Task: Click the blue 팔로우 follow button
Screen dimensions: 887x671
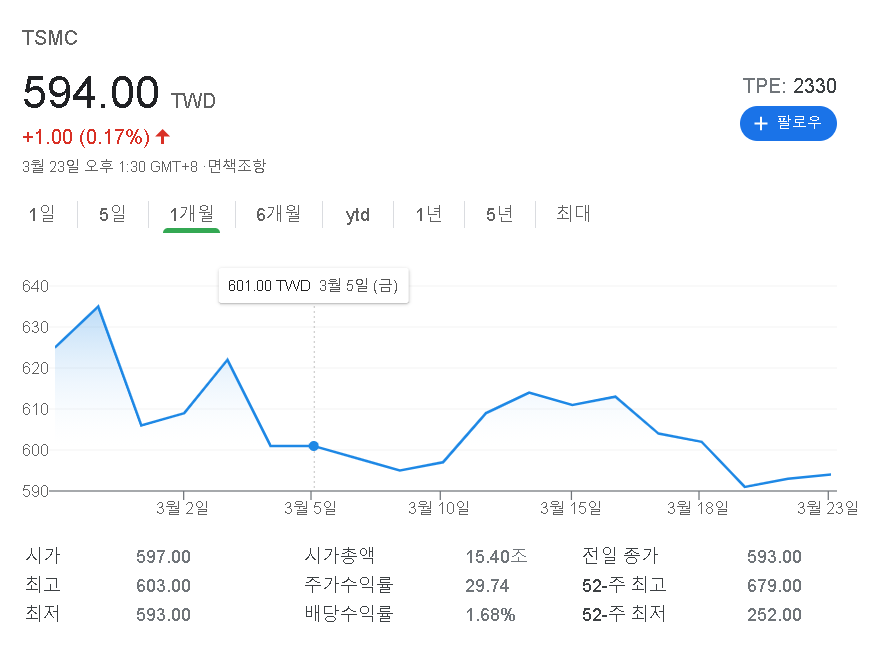Action: point(788,123)
